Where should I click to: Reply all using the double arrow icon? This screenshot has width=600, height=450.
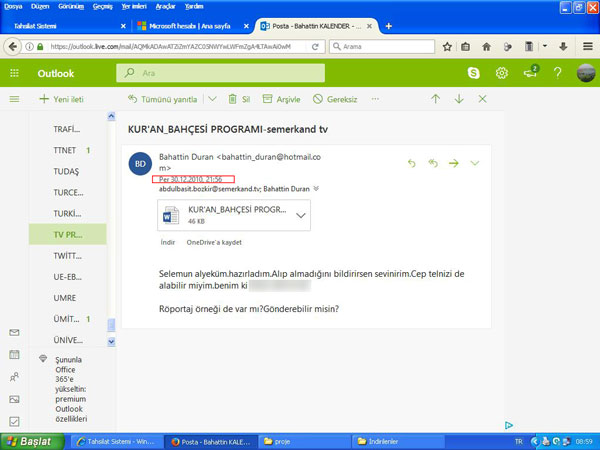433,163
